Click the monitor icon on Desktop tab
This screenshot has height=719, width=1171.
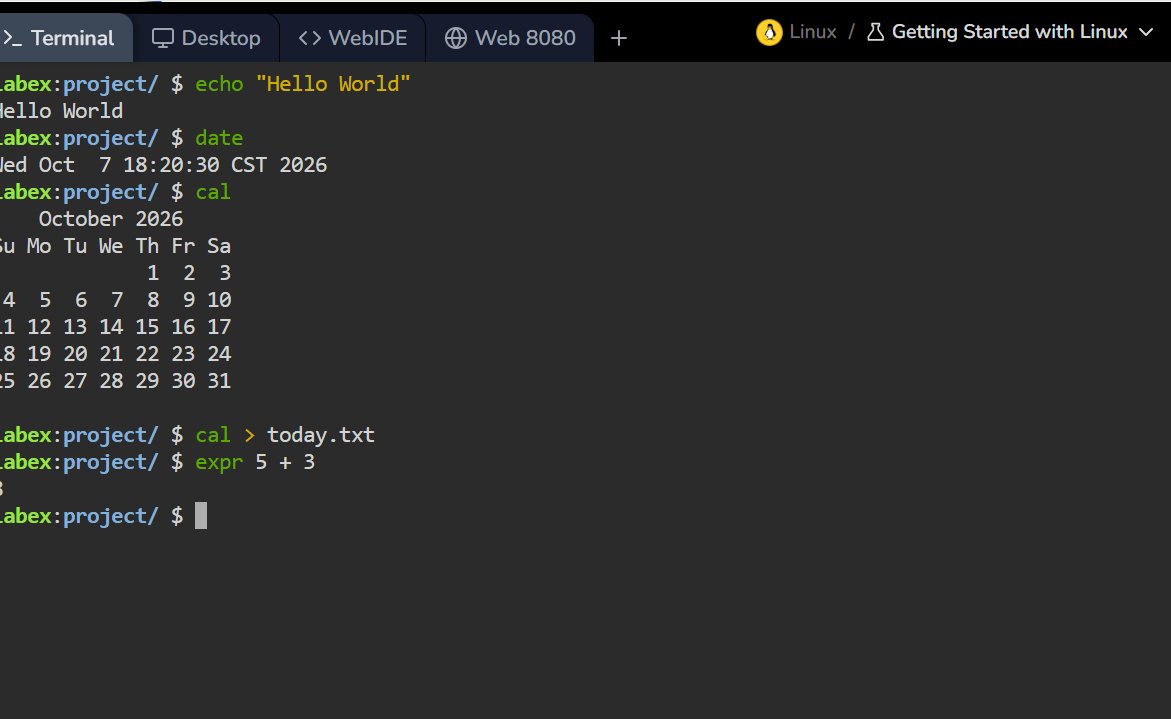(x=162, y=38)
